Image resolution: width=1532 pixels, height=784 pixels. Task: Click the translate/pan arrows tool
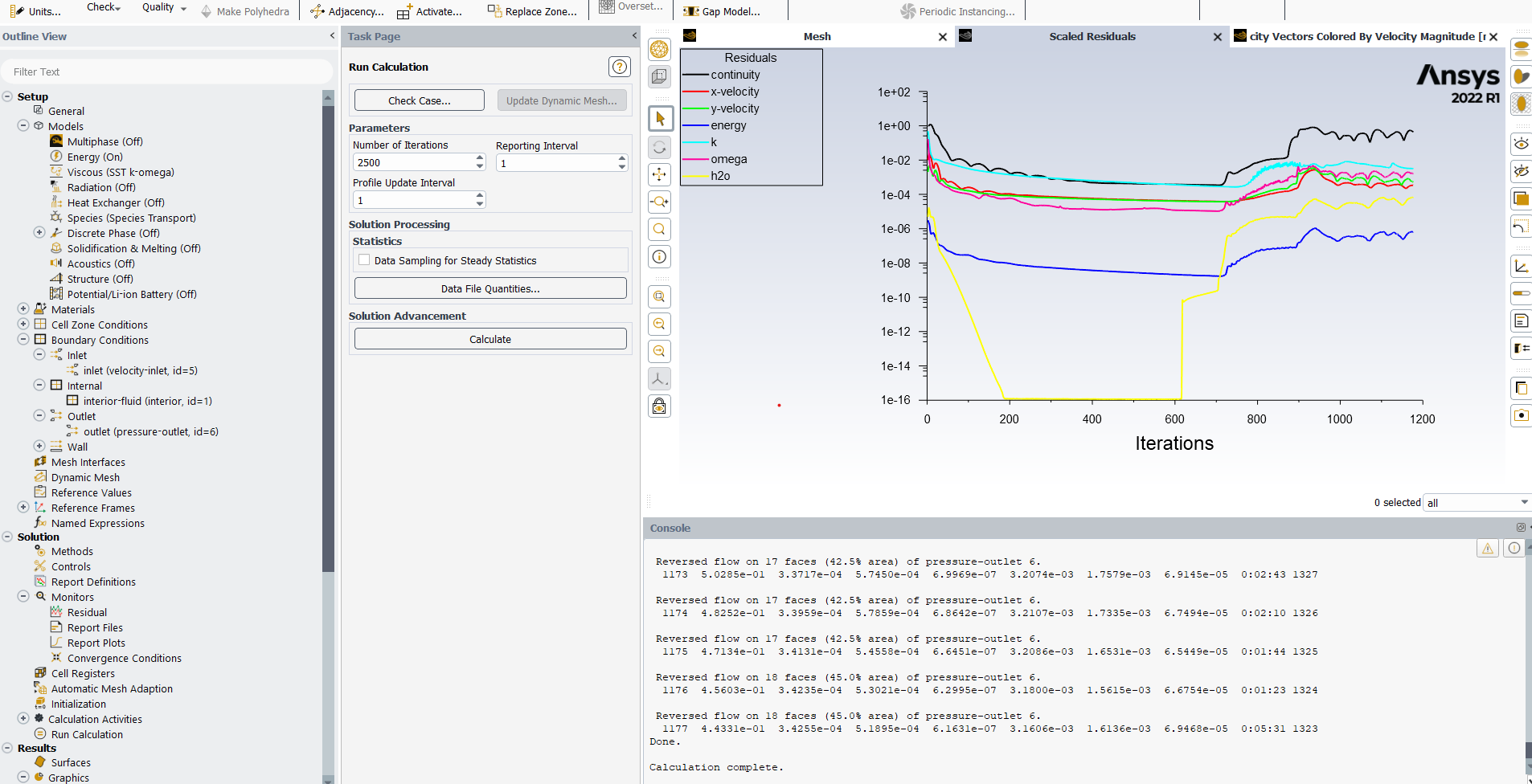(660, 174)
